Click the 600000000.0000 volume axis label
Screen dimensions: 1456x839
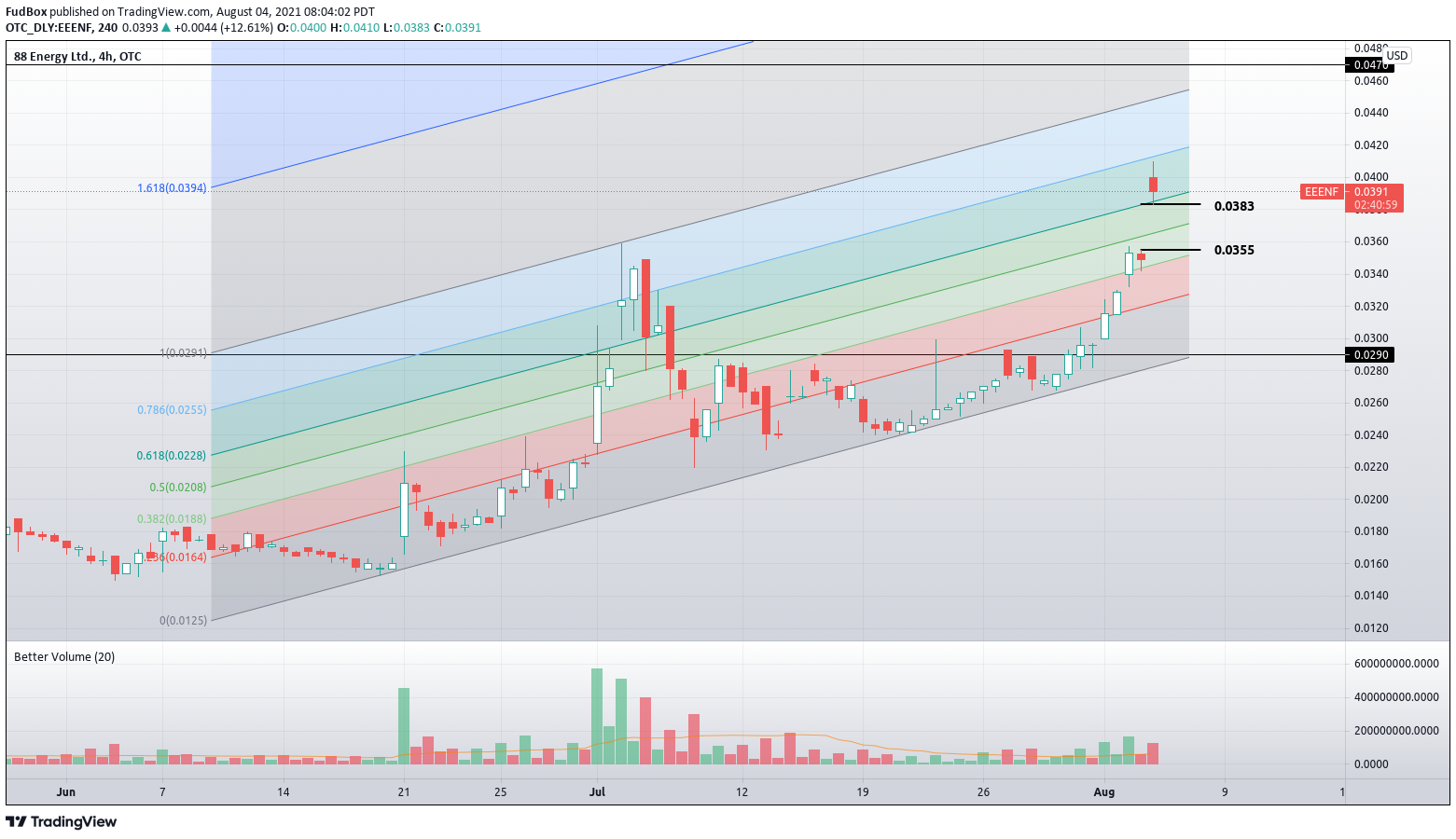(x=1396, y=664)
